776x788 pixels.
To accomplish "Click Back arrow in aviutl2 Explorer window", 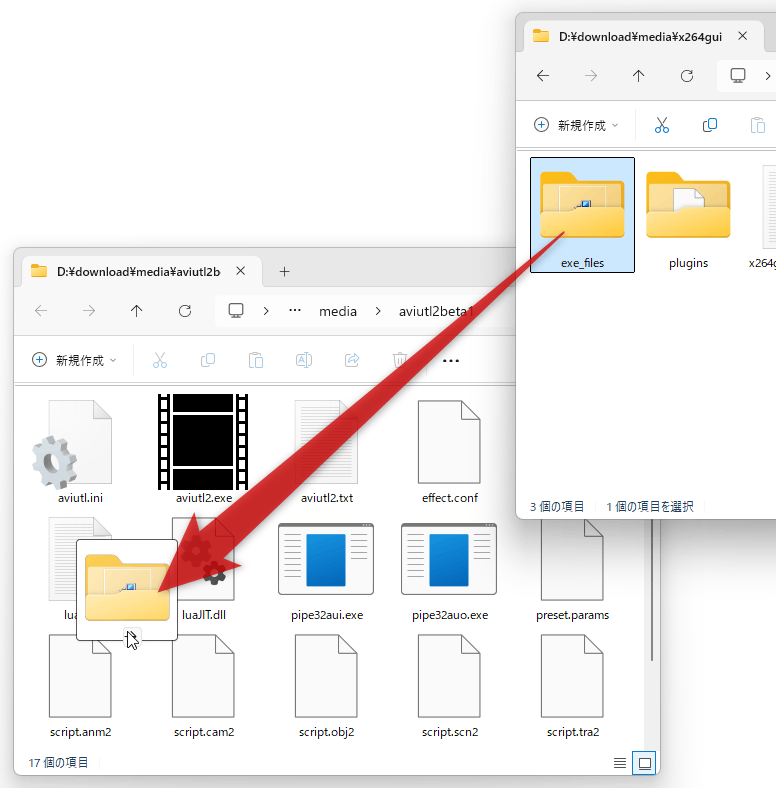I will (x=41, y=311).
